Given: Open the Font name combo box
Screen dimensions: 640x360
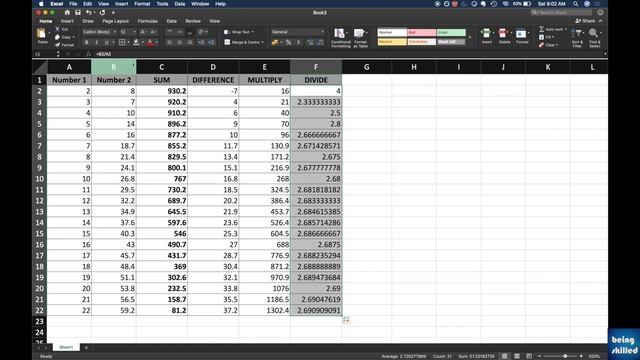Looking at the screenshot, I should [99, 32].
